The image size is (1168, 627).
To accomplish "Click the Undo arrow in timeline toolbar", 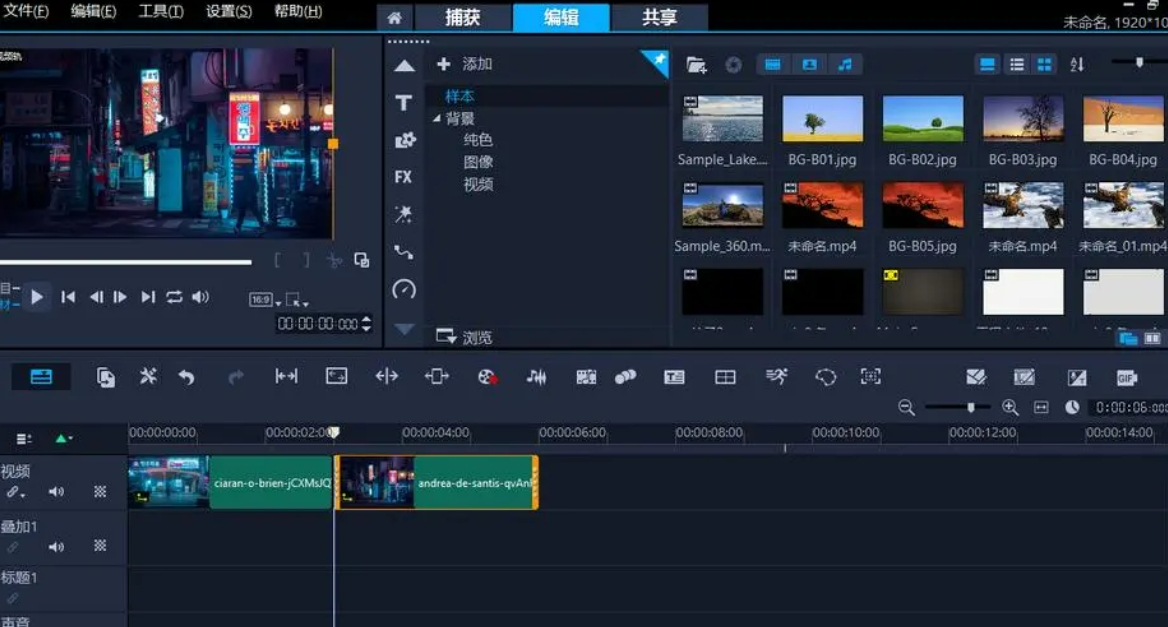I will click(186, 378).
